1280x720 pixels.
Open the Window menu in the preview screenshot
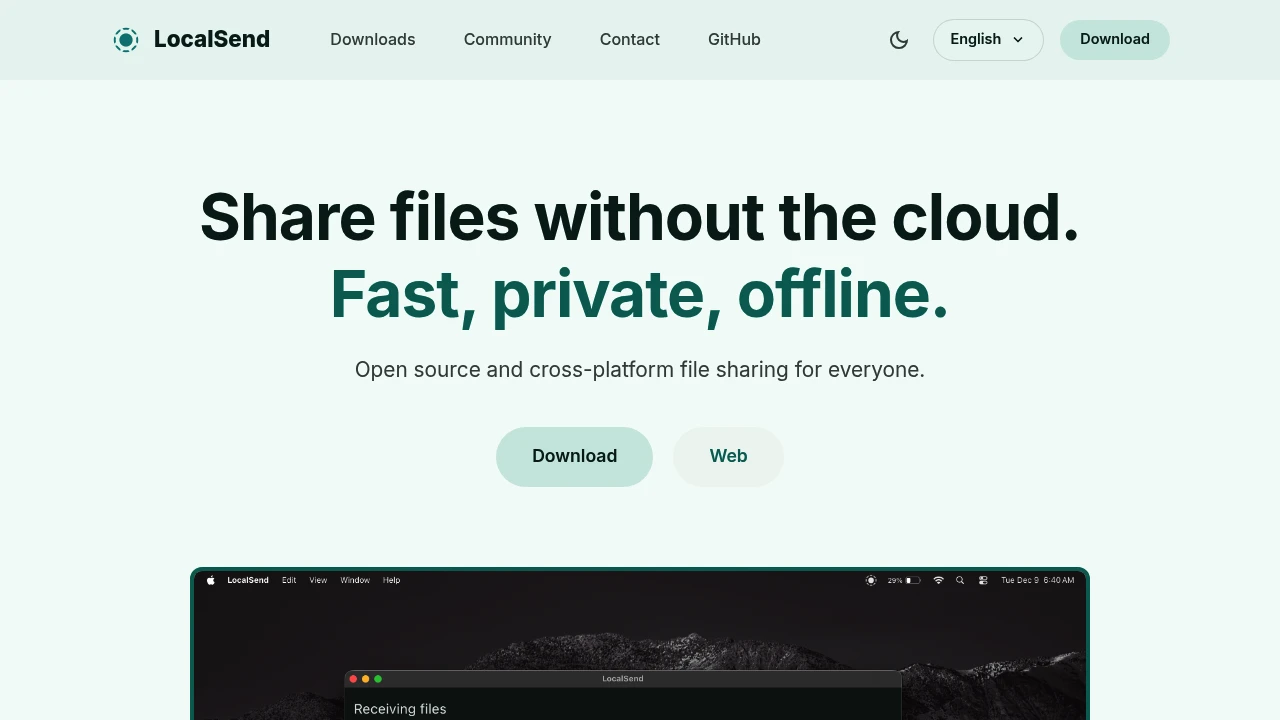click(355, 580)
